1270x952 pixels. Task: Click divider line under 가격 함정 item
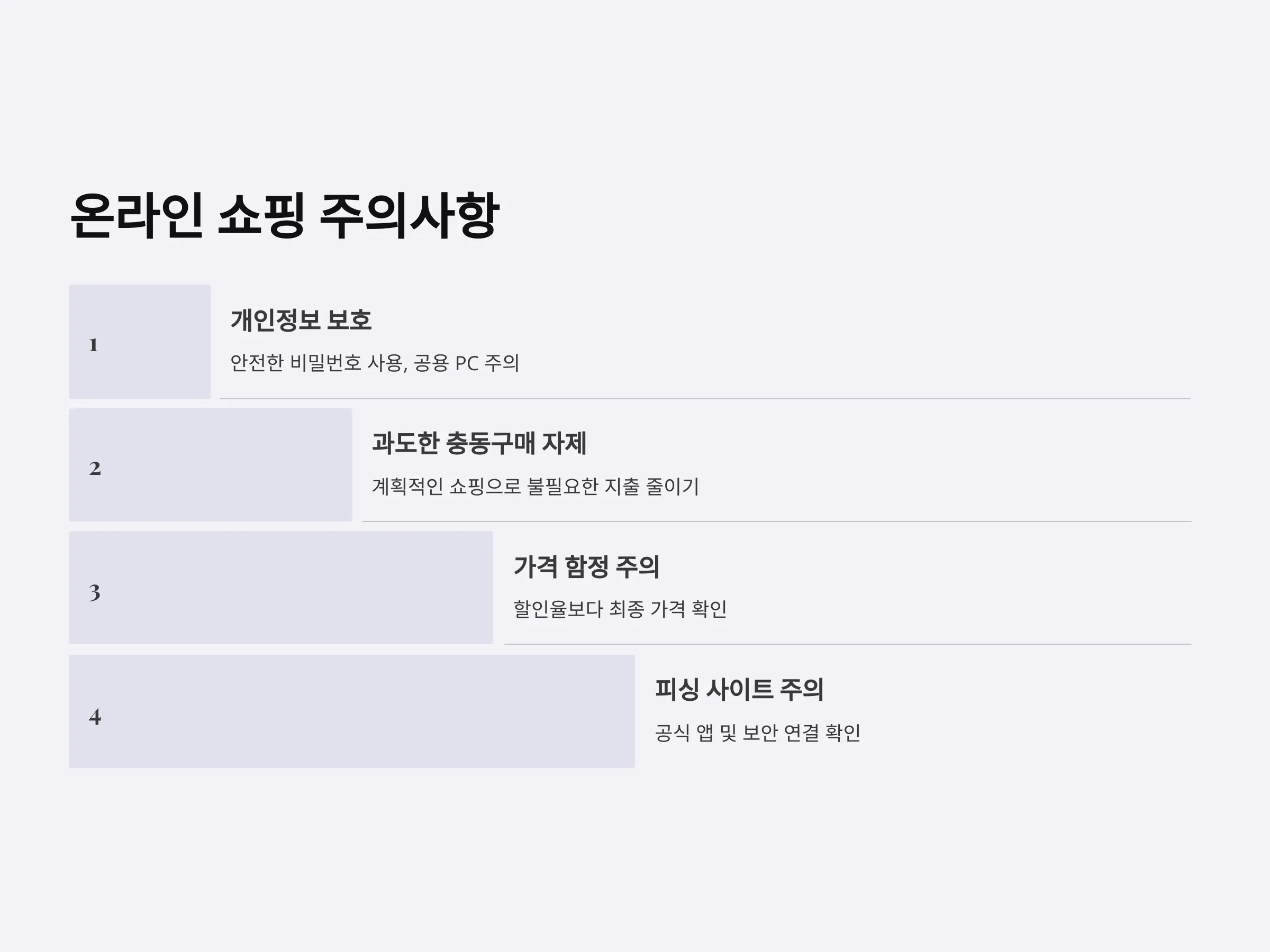click(x=848, y=644)
